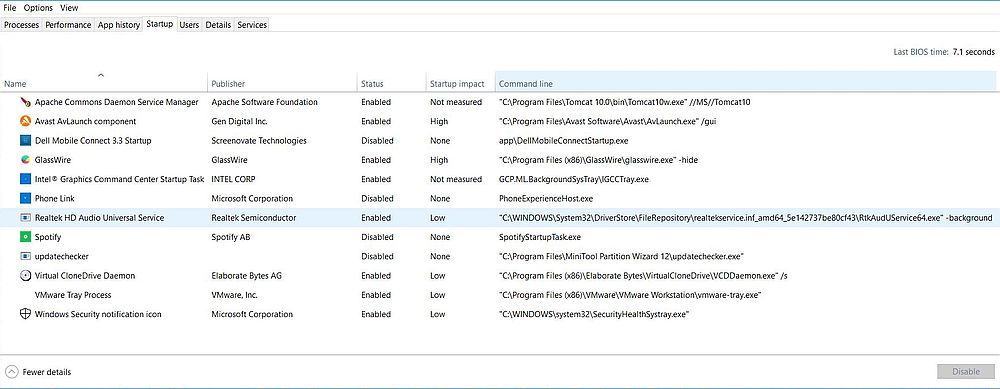This screenshot has height=389, width=1000.
Task: Switch to the App history tab
Action: pos(119,25)
